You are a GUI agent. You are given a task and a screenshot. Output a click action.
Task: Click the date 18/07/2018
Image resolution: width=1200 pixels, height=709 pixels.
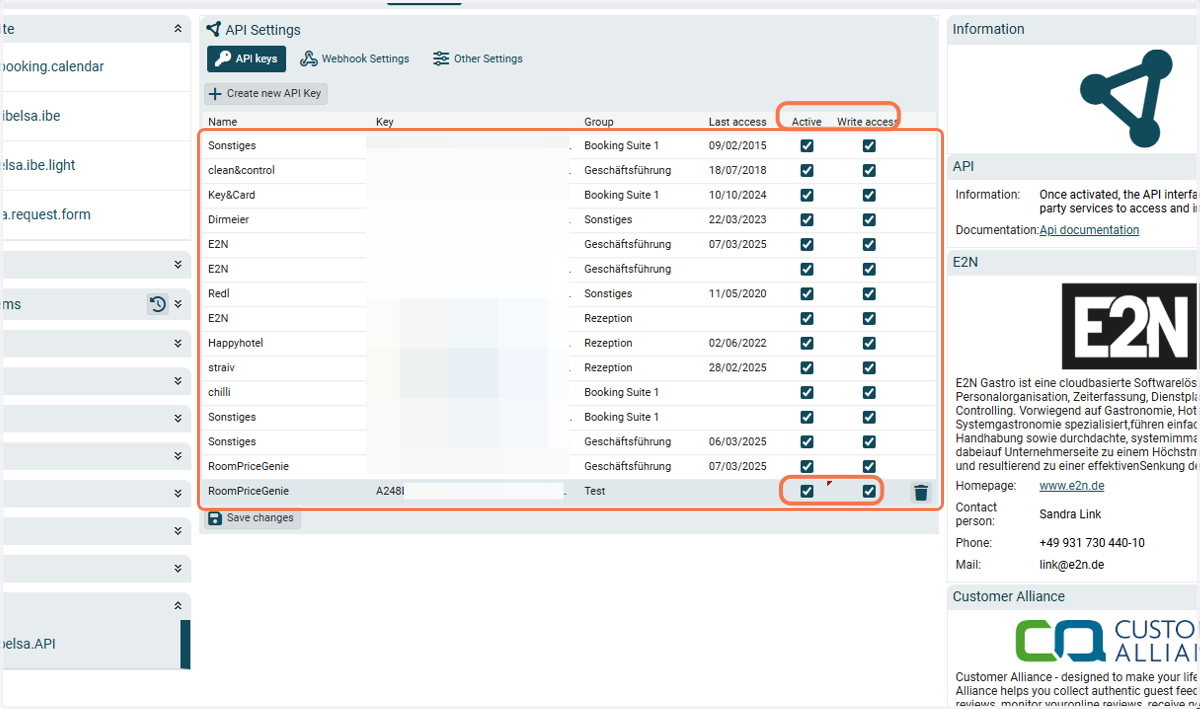click(x=737, y=170)
